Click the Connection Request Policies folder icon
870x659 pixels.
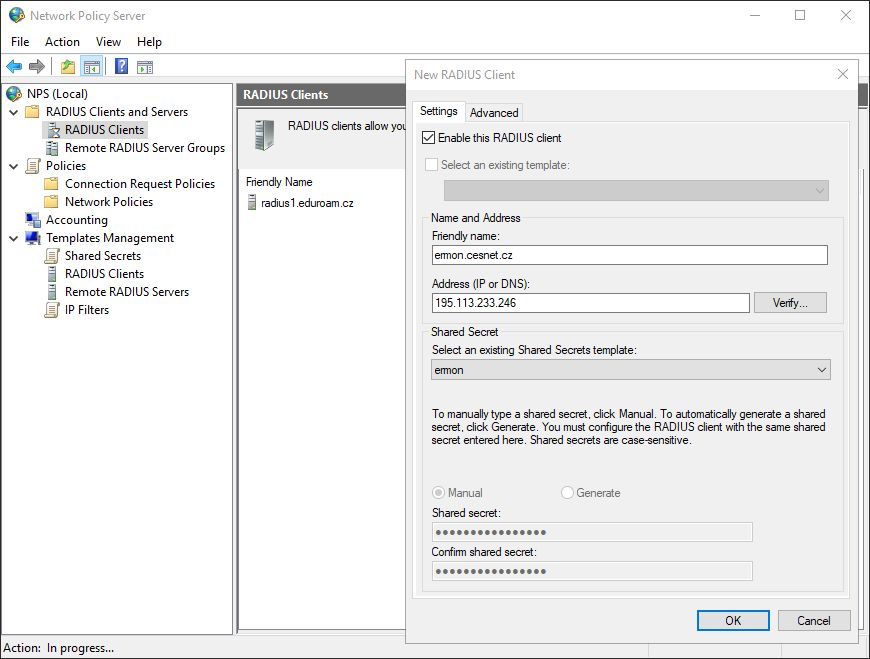pos(52,184)
